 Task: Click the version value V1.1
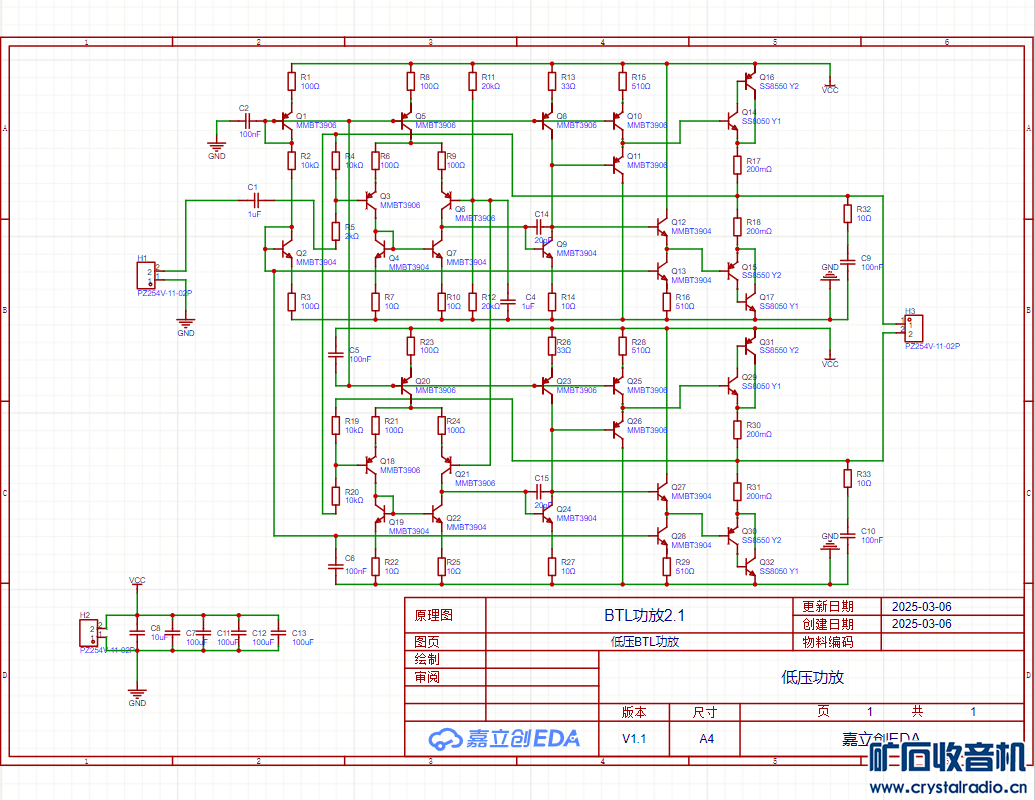634,739
